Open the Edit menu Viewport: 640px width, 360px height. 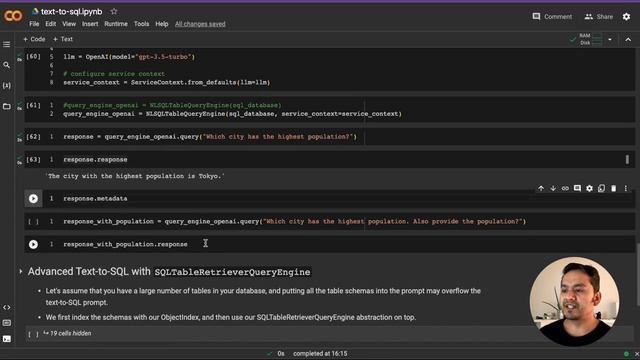51,24
